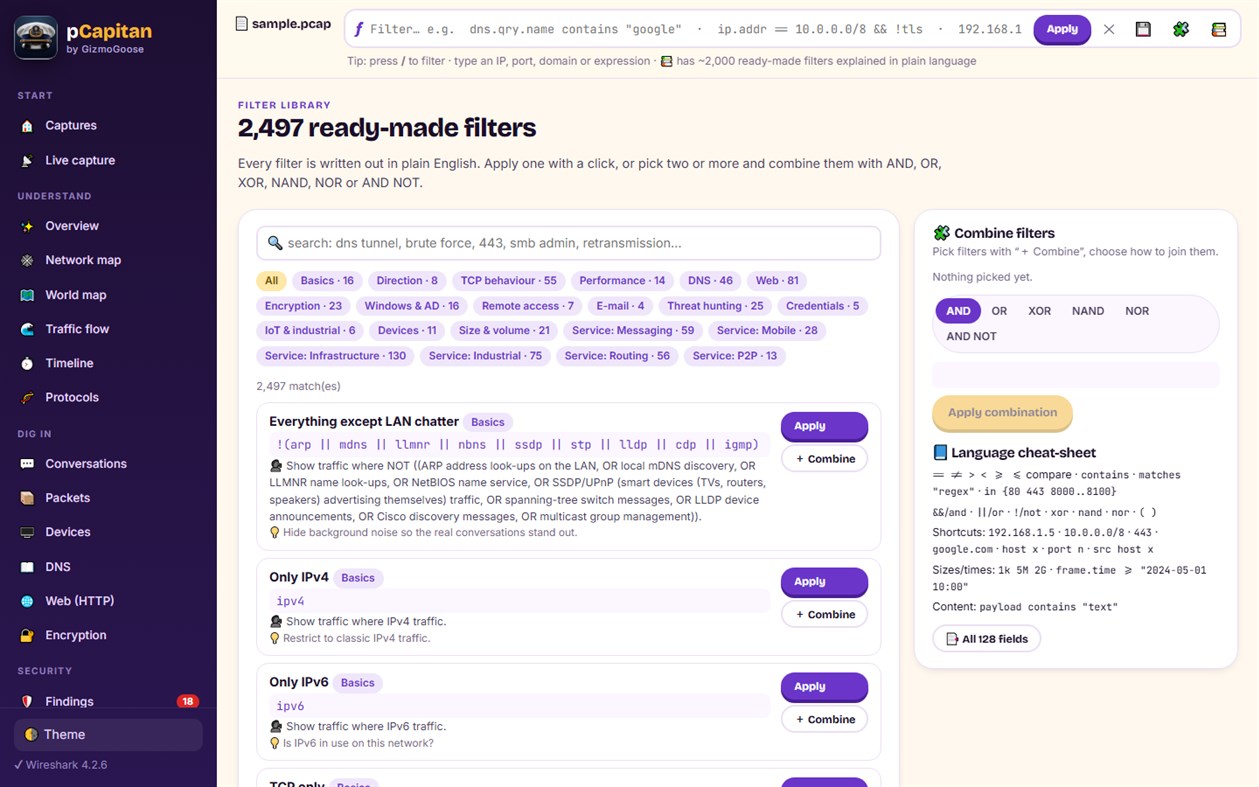The image size is (1259, 787).
Task: Click the Overview sparkles icon
Action: point(27,226)
